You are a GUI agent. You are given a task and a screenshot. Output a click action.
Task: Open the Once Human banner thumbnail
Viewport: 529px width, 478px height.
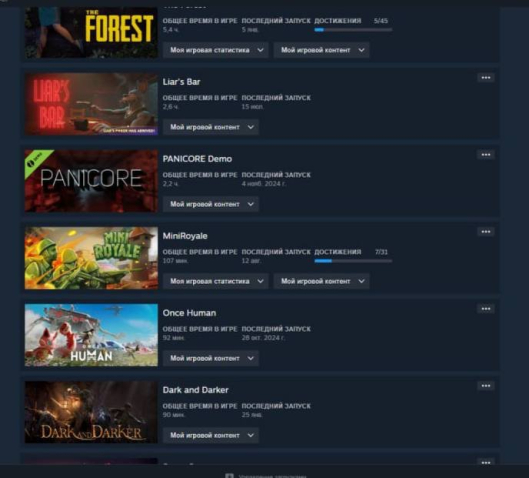[x=91, y=335]
